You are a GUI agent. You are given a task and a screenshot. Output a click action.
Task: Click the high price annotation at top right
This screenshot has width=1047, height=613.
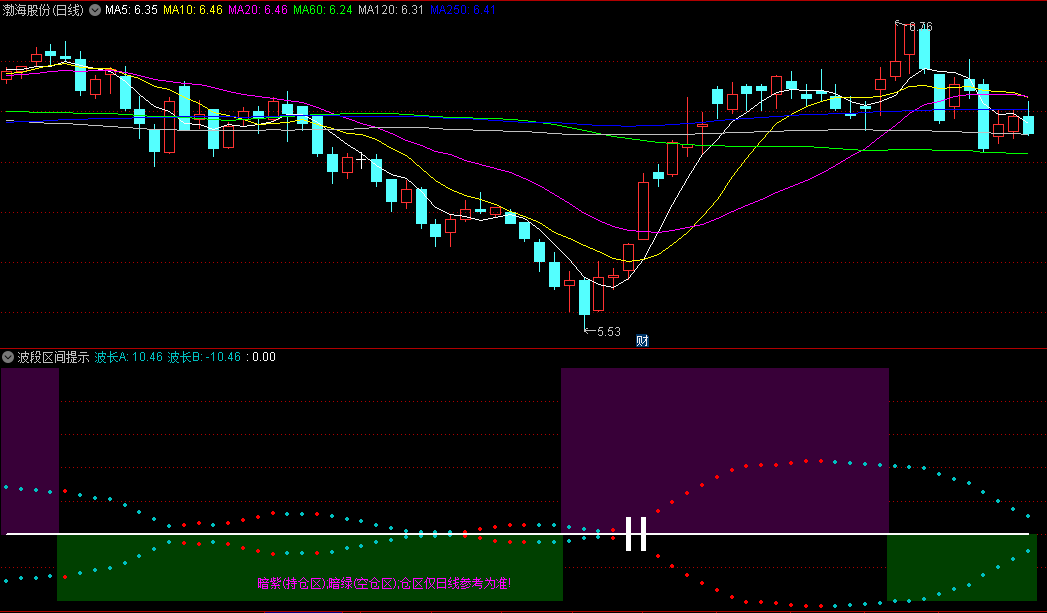click(915, 26)
